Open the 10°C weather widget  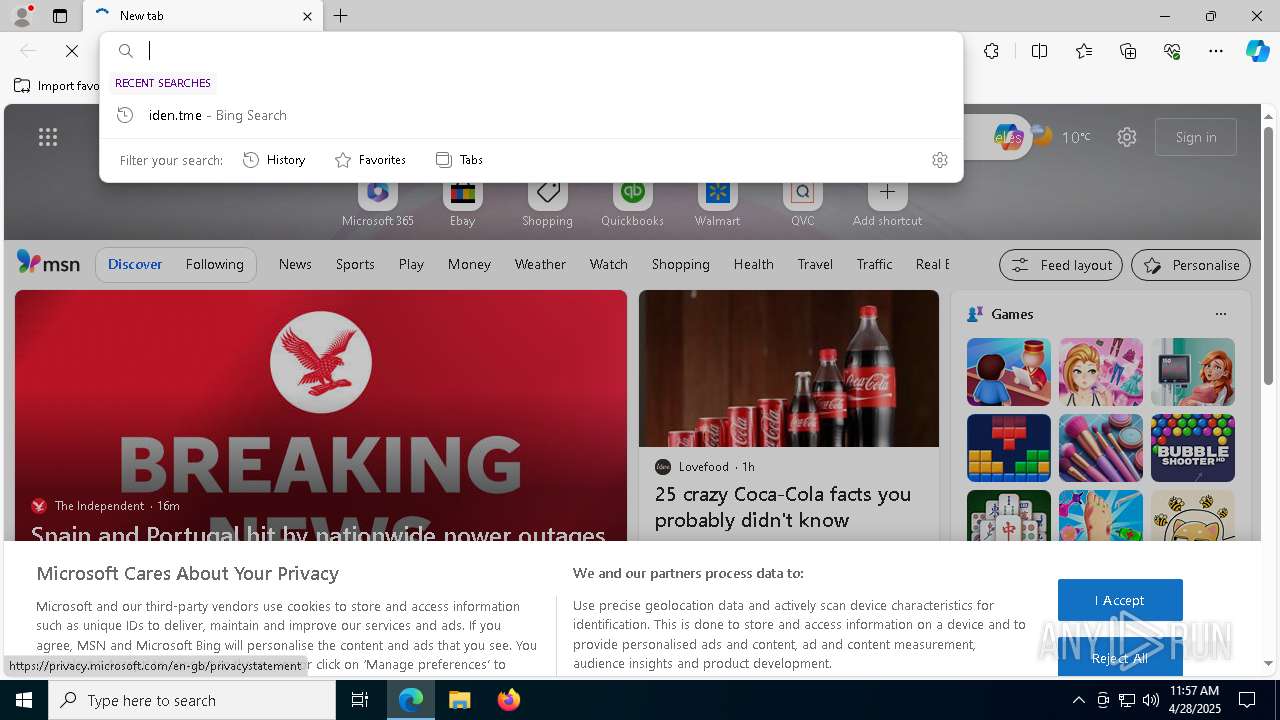1060,137
